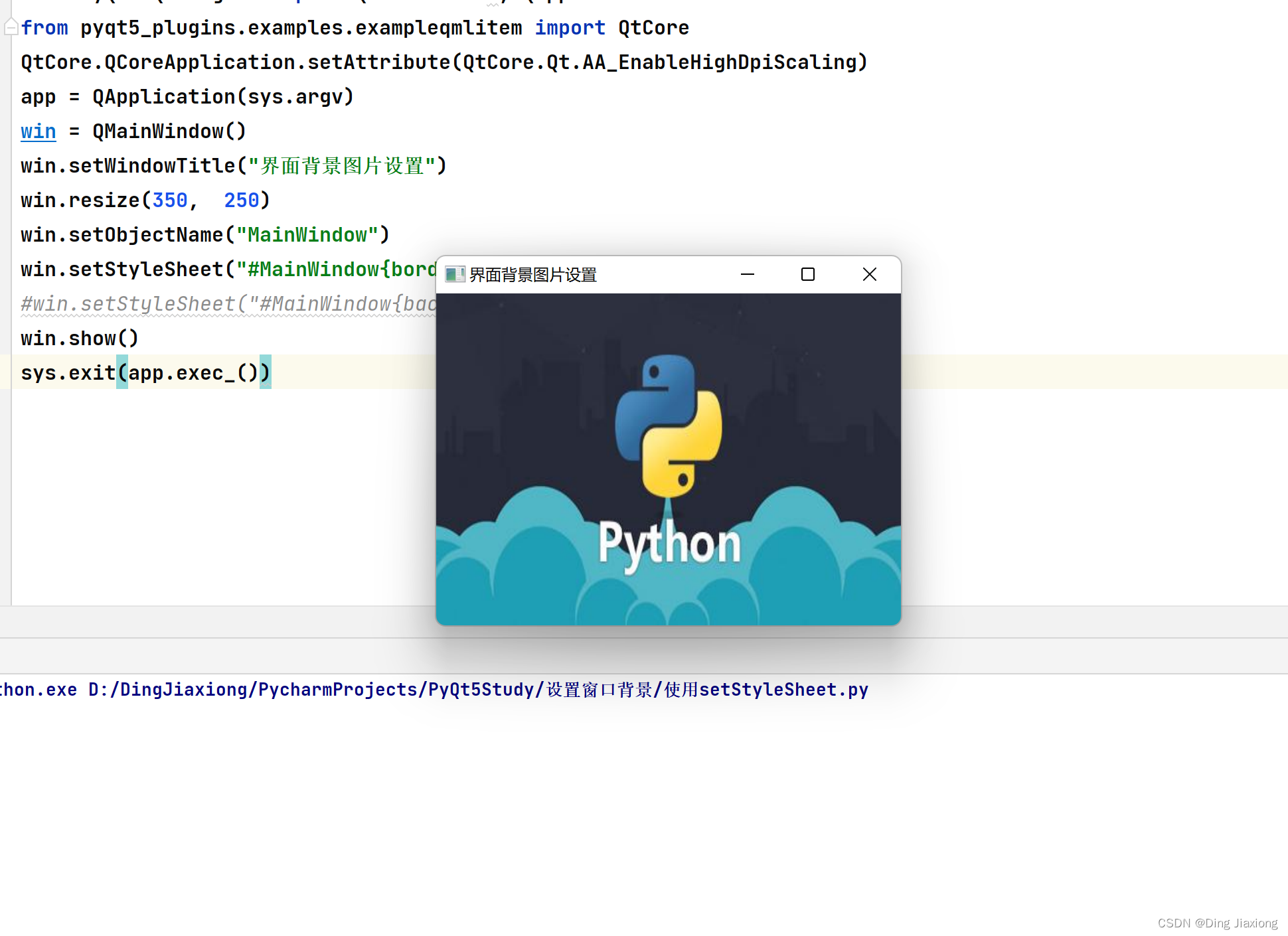Click win.show() line in editor
Viewport: 1288px width, 936px height.
(x=79, y=339)
